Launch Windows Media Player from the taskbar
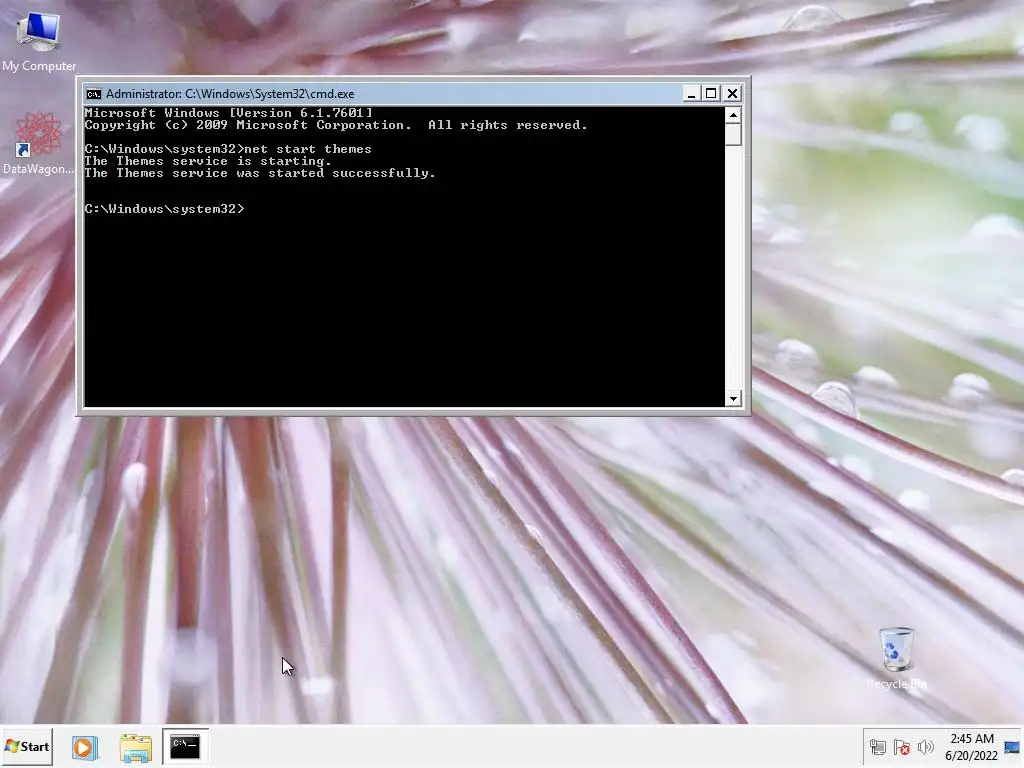This screenshot has height=768, width=1024. tap(85, 747)
